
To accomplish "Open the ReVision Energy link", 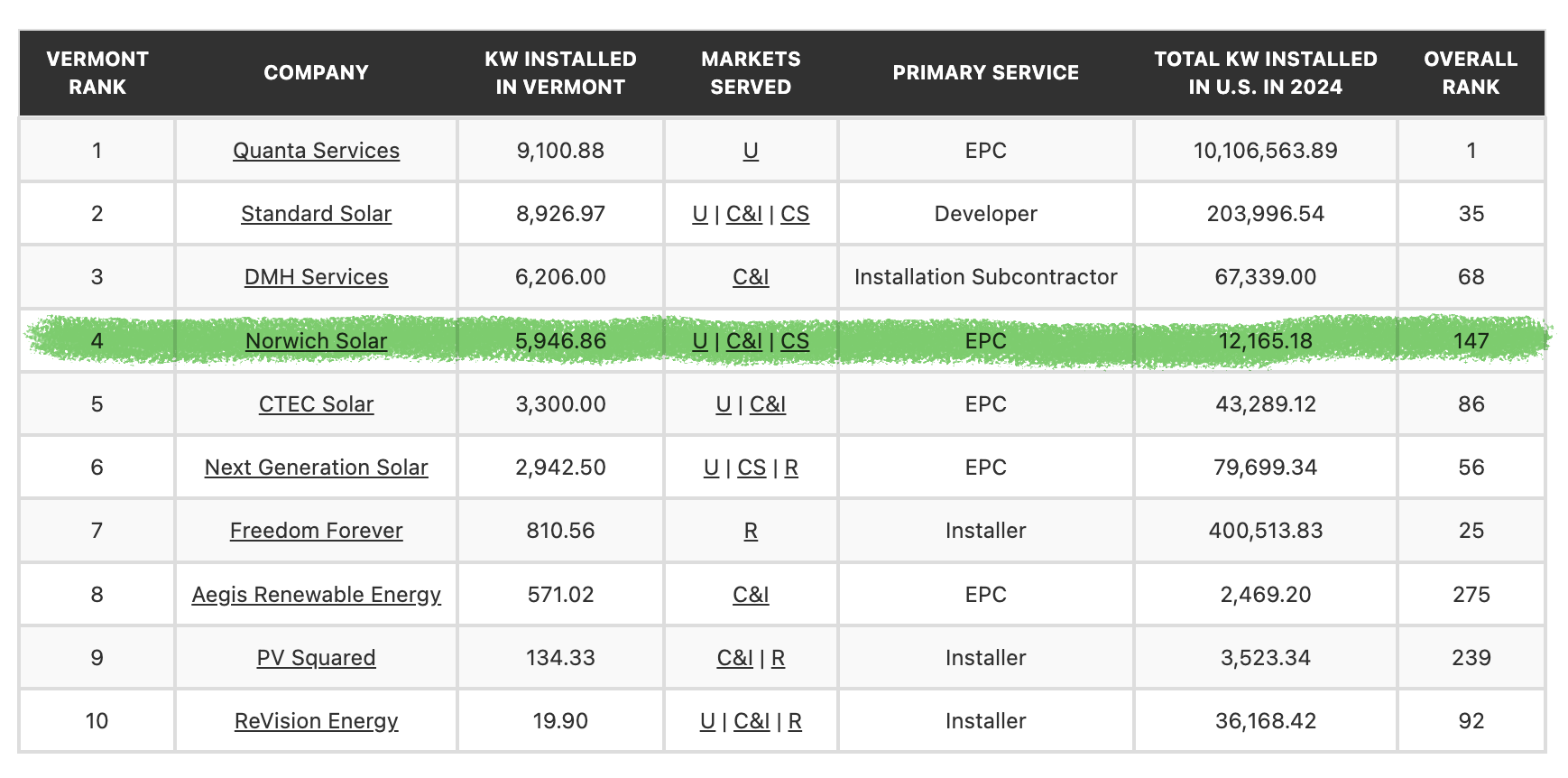I will click(x=316, y=721).
